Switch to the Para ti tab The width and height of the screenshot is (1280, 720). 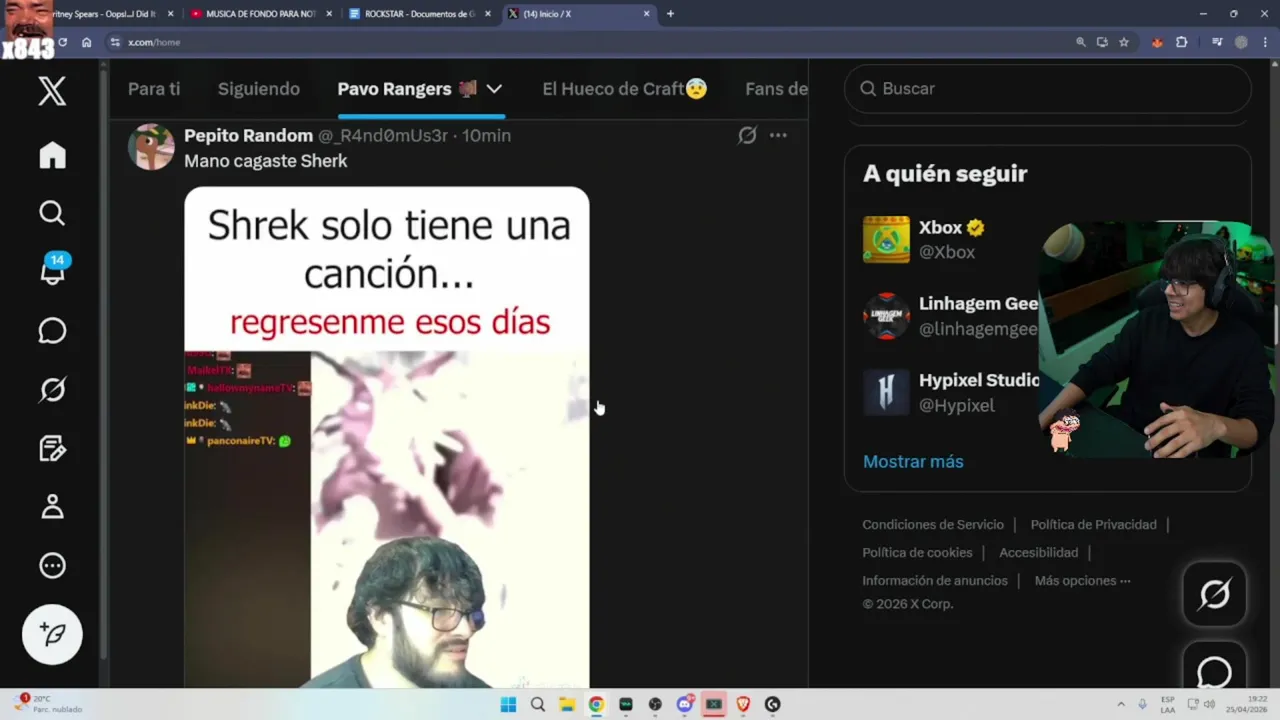(x=154, y=89)
